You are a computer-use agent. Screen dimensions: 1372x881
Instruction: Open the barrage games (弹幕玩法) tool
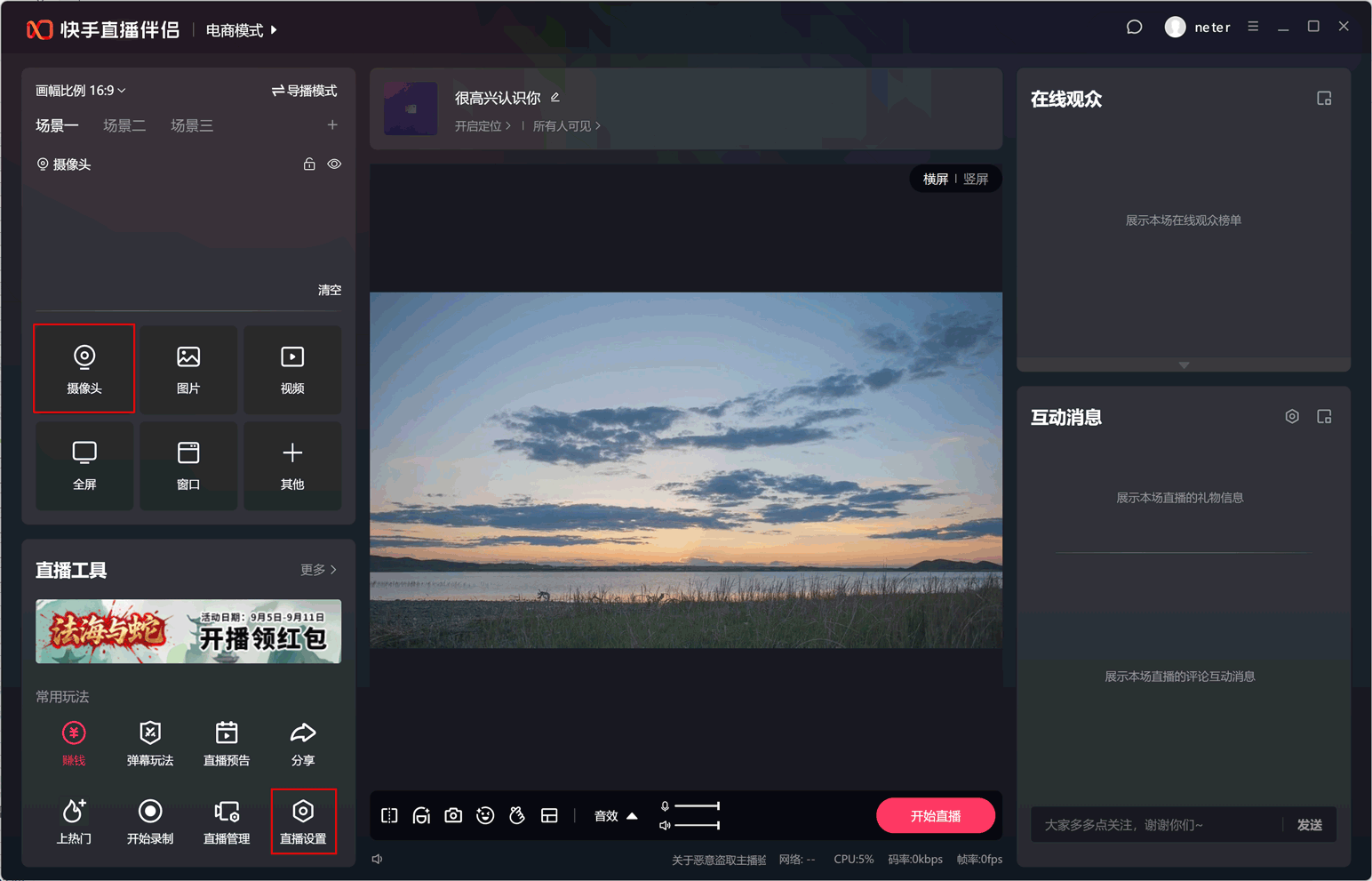(150, 743)
